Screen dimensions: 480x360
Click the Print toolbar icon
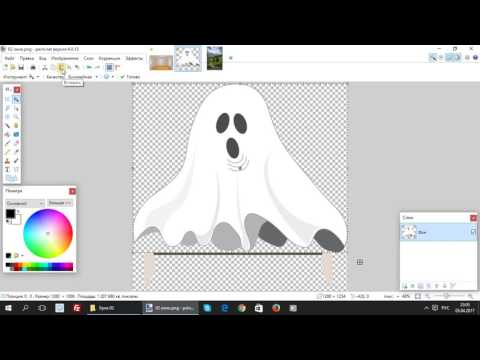[33, 67]
